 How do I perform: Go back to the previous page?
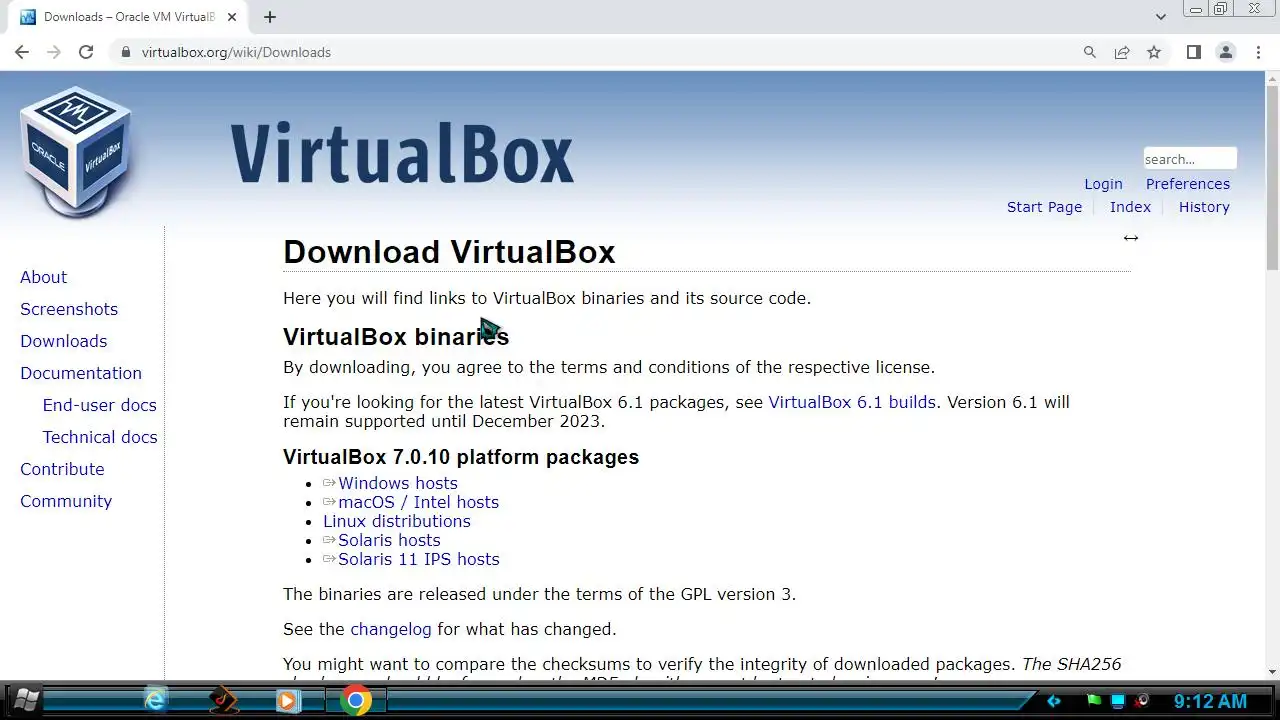tap(22, 52)
